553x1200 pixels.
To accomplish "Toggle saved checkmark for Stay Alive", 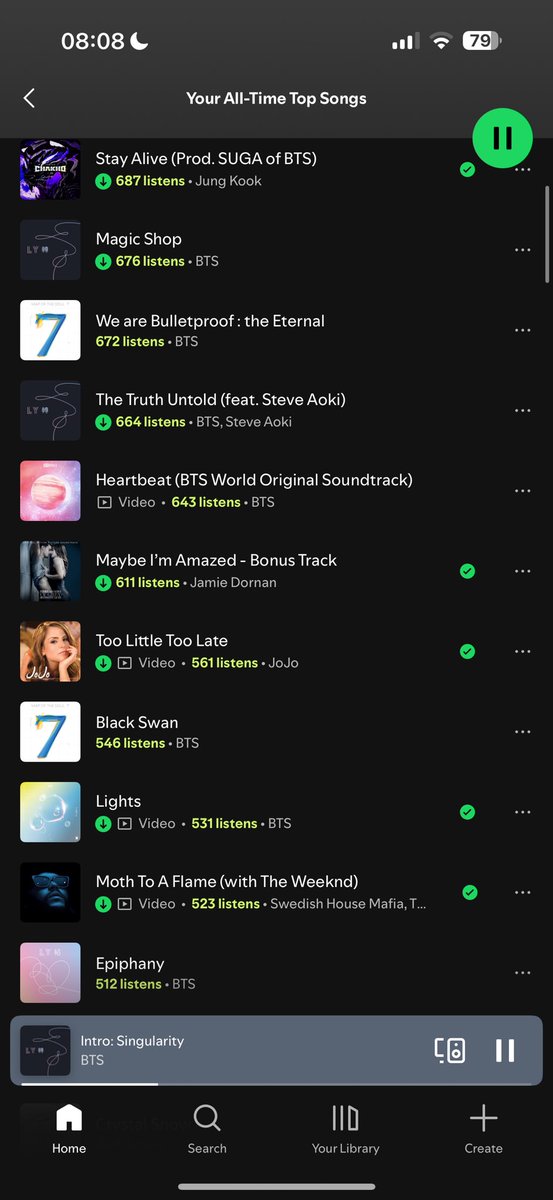I will [x=467, y=170].
